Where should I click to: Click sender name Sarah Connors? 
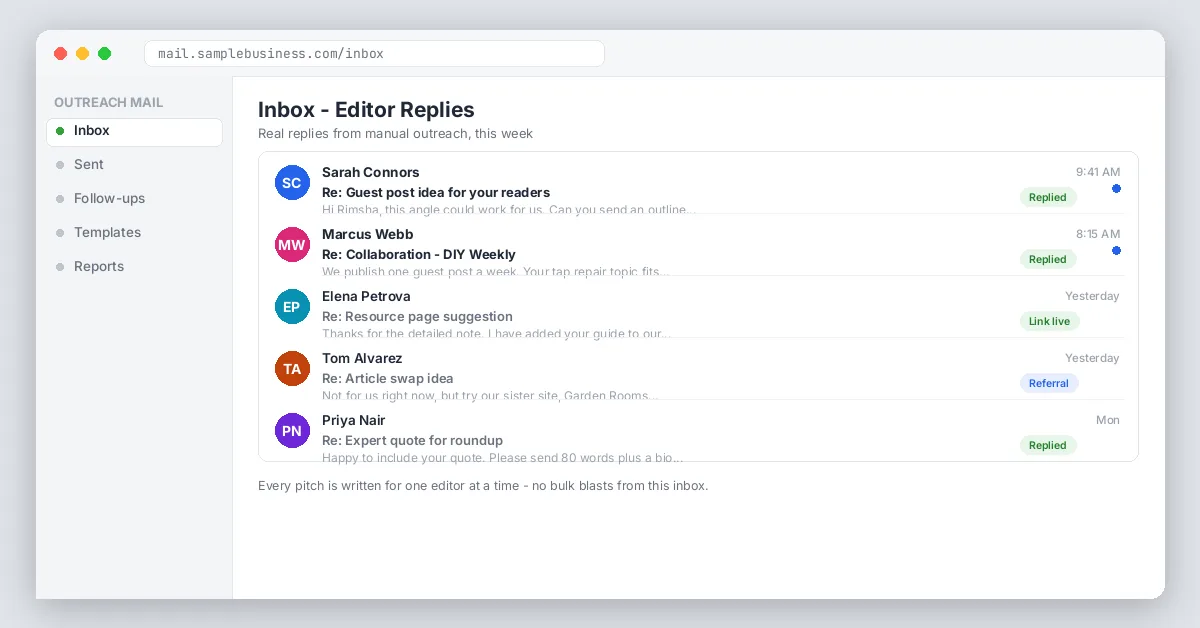pyautogui.click(x=371, y=172)
